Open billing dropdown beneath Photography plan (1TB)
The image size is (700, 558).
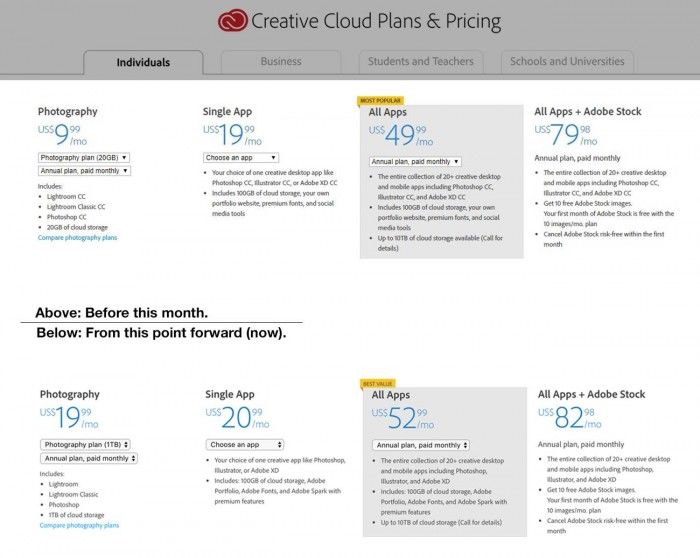click(x=88, y=458)
